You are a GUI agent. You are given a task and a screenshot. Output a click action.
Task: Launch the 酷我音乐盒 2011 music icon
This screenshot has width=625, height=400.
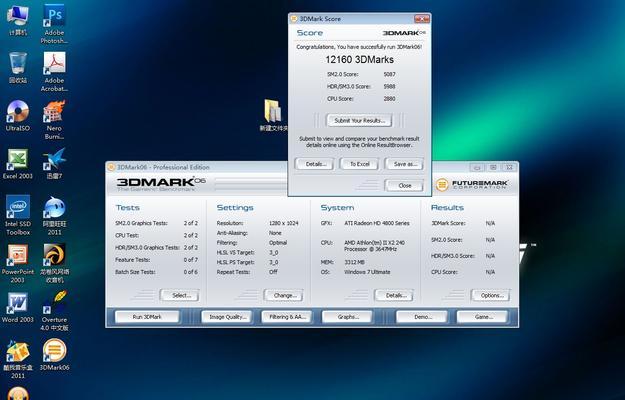[18, 359]
